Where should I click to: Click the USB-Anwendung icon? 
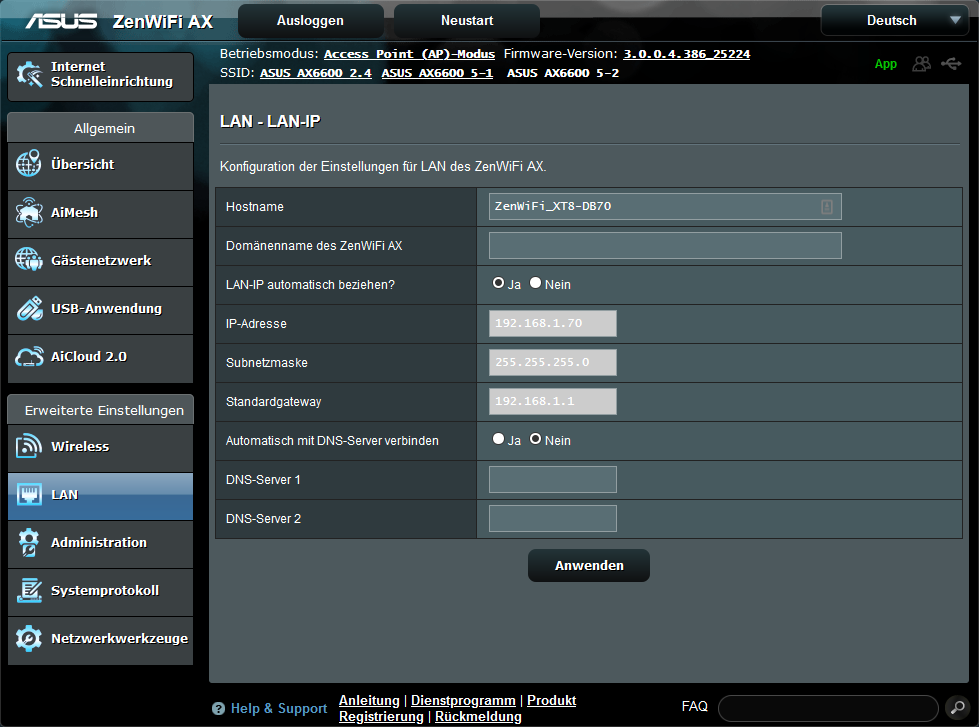point(29,308)
